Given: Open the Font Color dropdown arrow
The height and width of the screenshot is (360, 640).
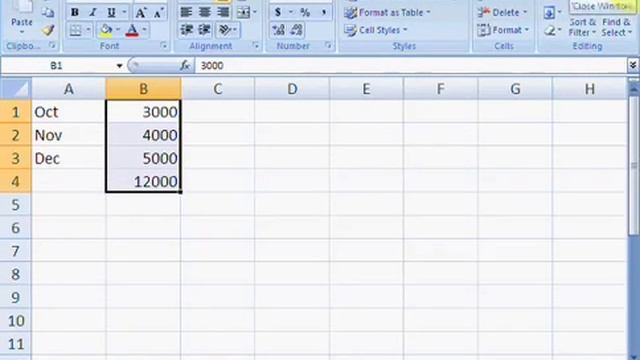Looking at the screenshot, I should (x=144, y=30).
